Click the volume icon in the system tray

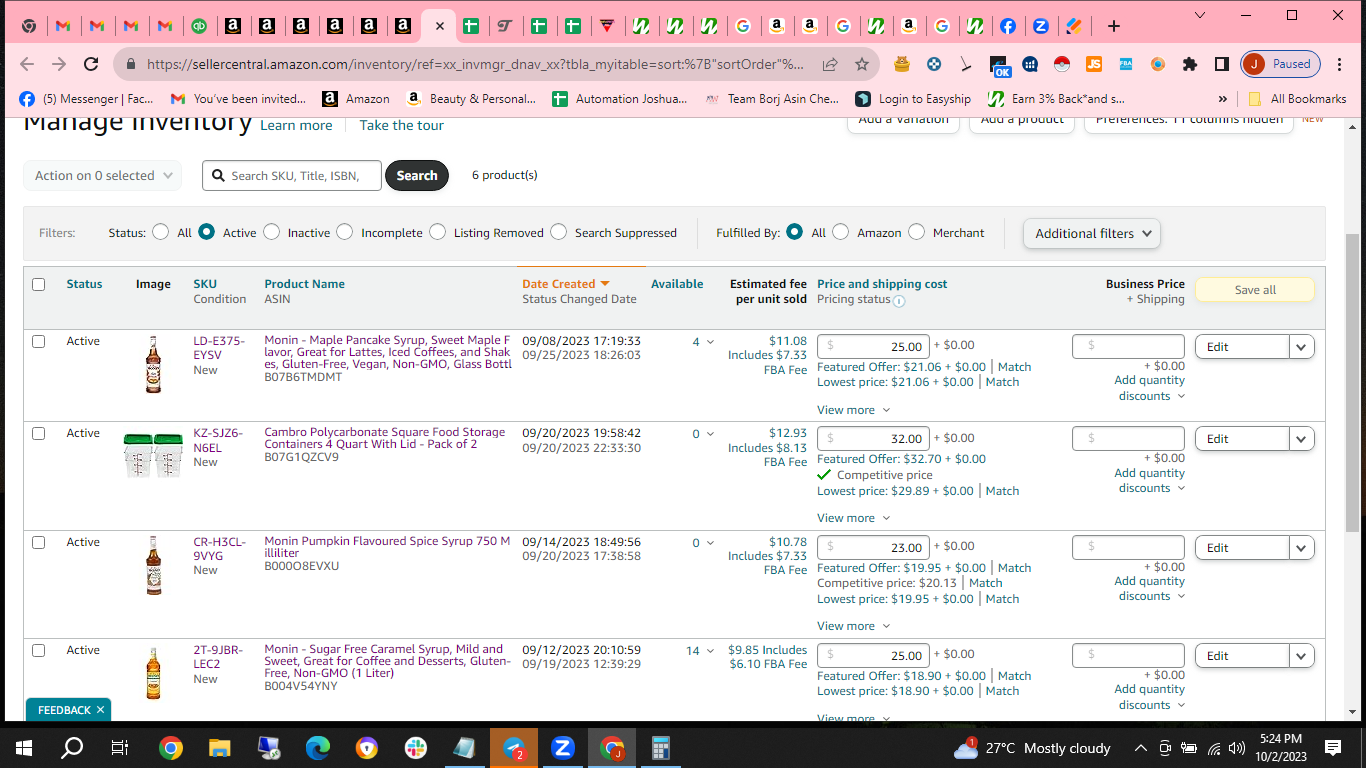pos(1237,748)
